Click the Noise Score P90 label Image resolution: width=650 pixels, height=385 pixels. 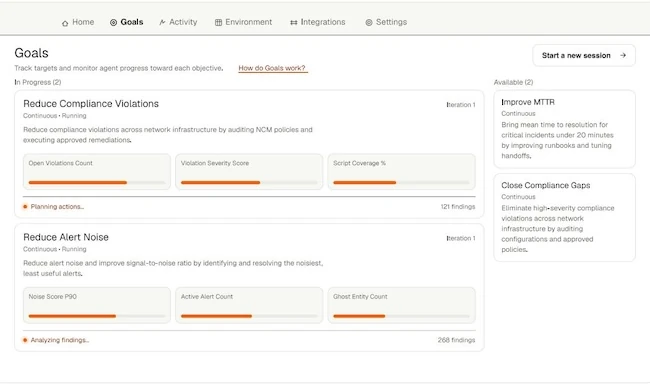[x=53, y=297]
